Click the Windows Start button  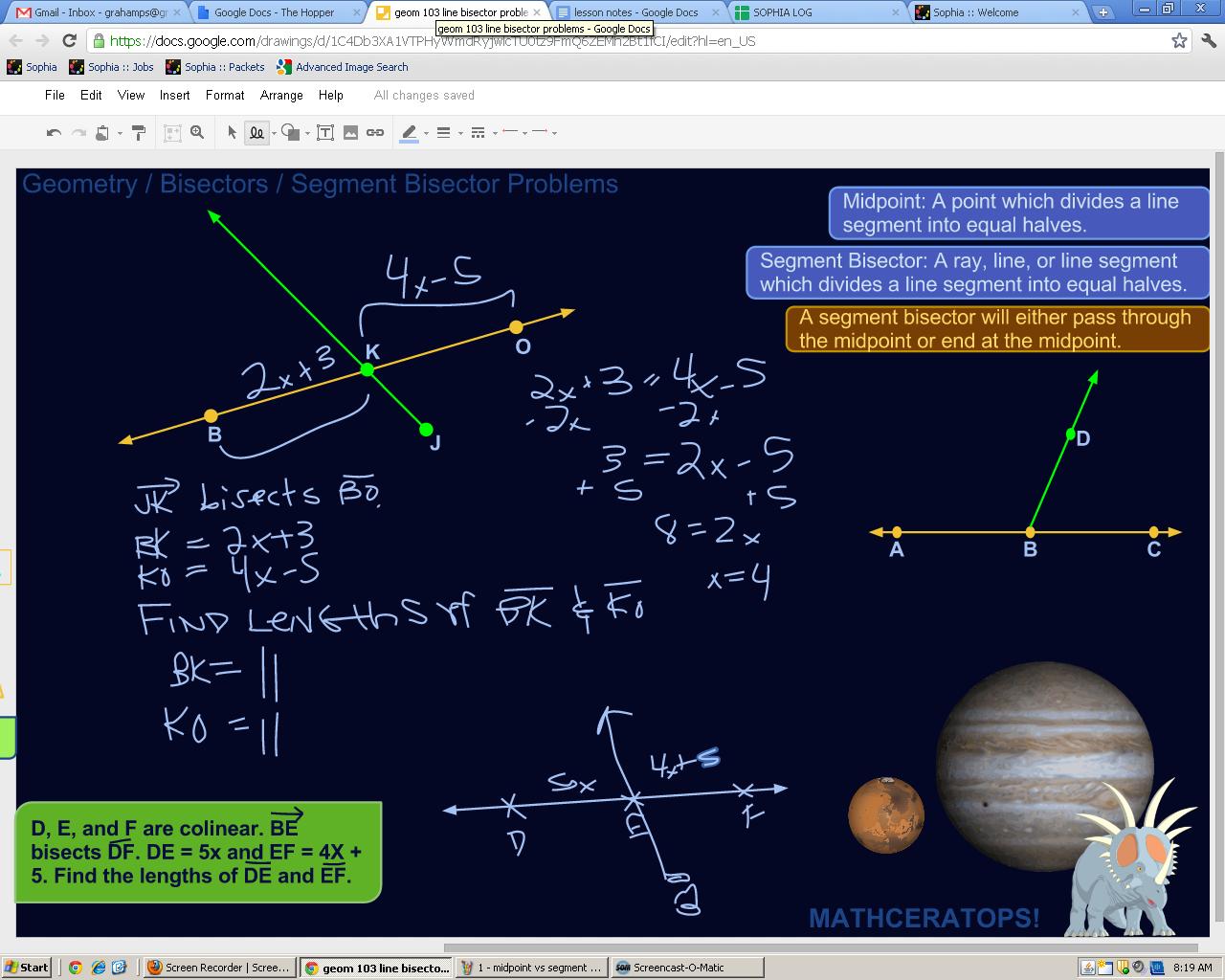[x=26, y=968]
